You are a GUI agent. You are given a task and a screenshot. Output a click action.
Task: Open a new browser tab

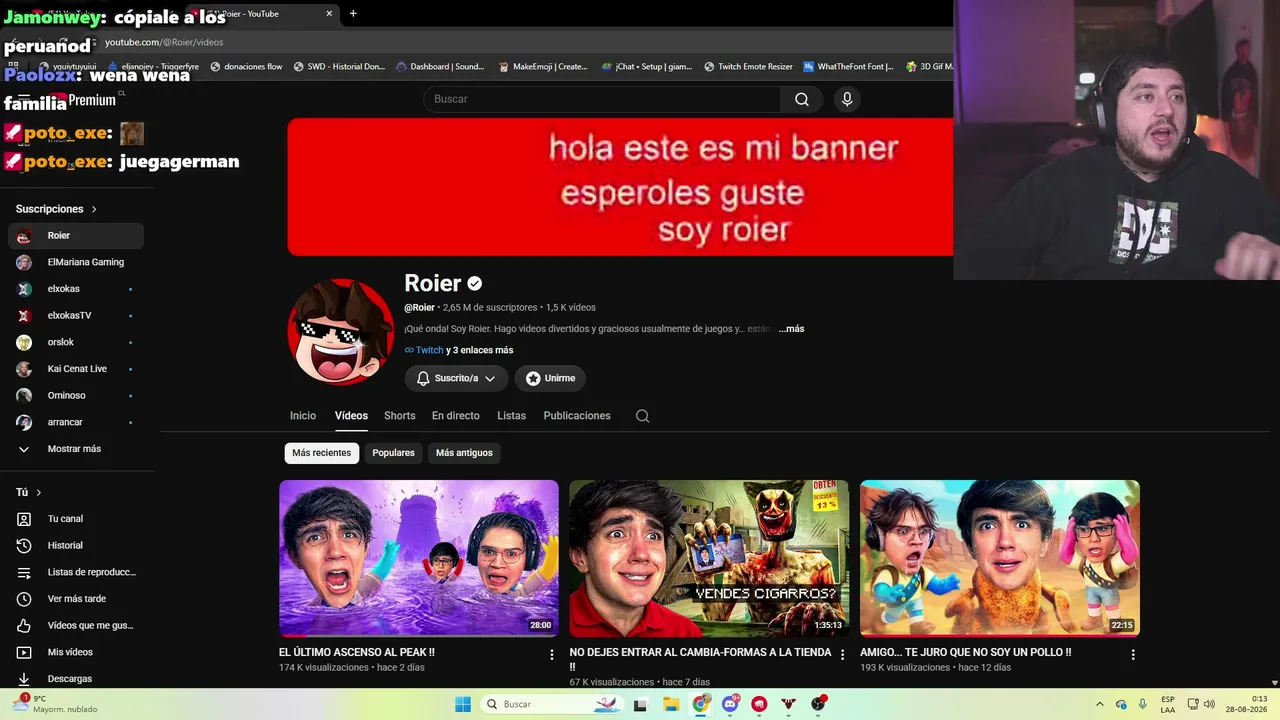pos(353,13)
